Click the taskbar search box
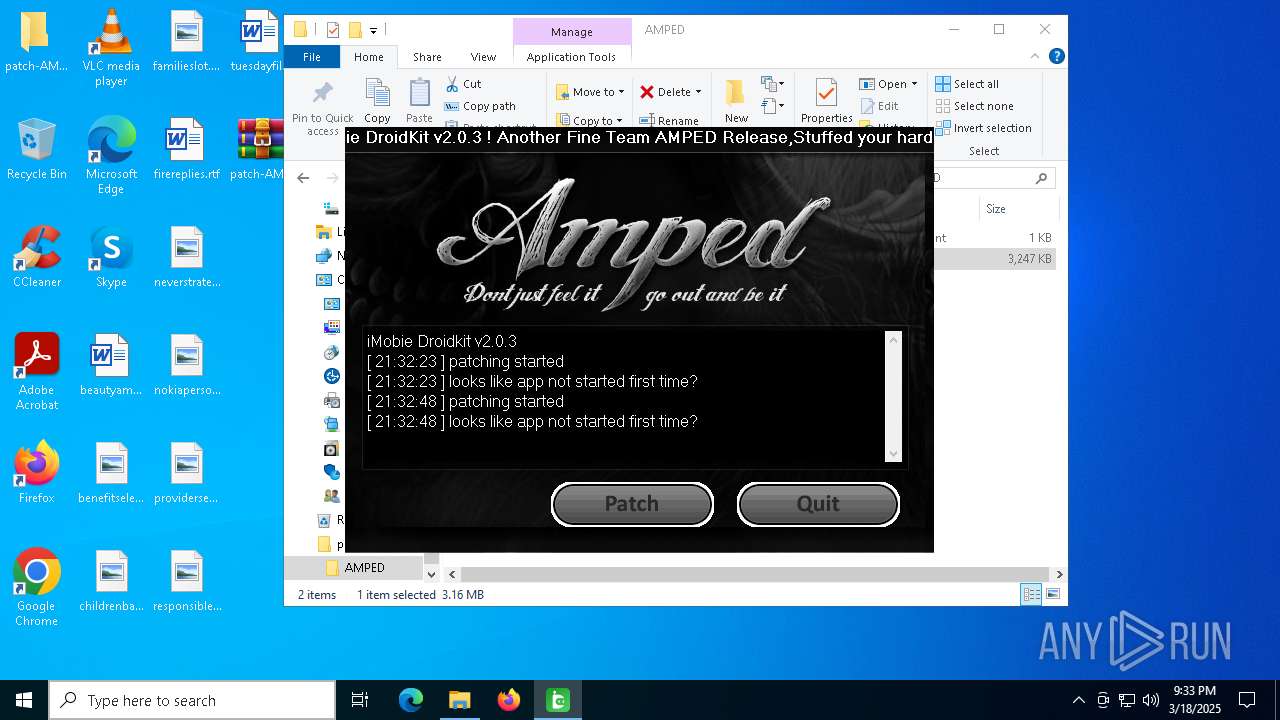This screenshot has height=720, width=1280. 192,700
